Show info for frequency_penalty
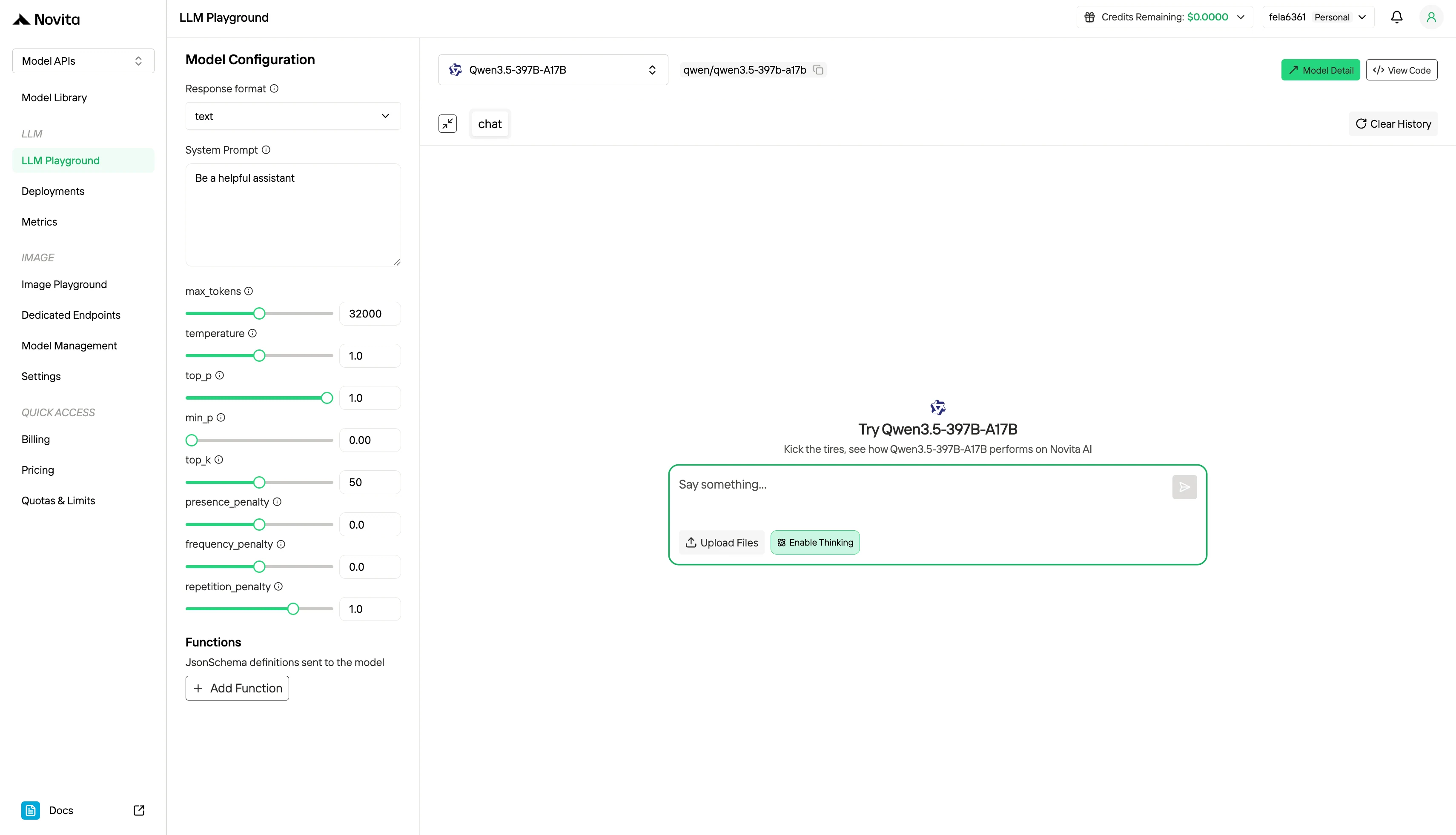 (x=281, y=544)
